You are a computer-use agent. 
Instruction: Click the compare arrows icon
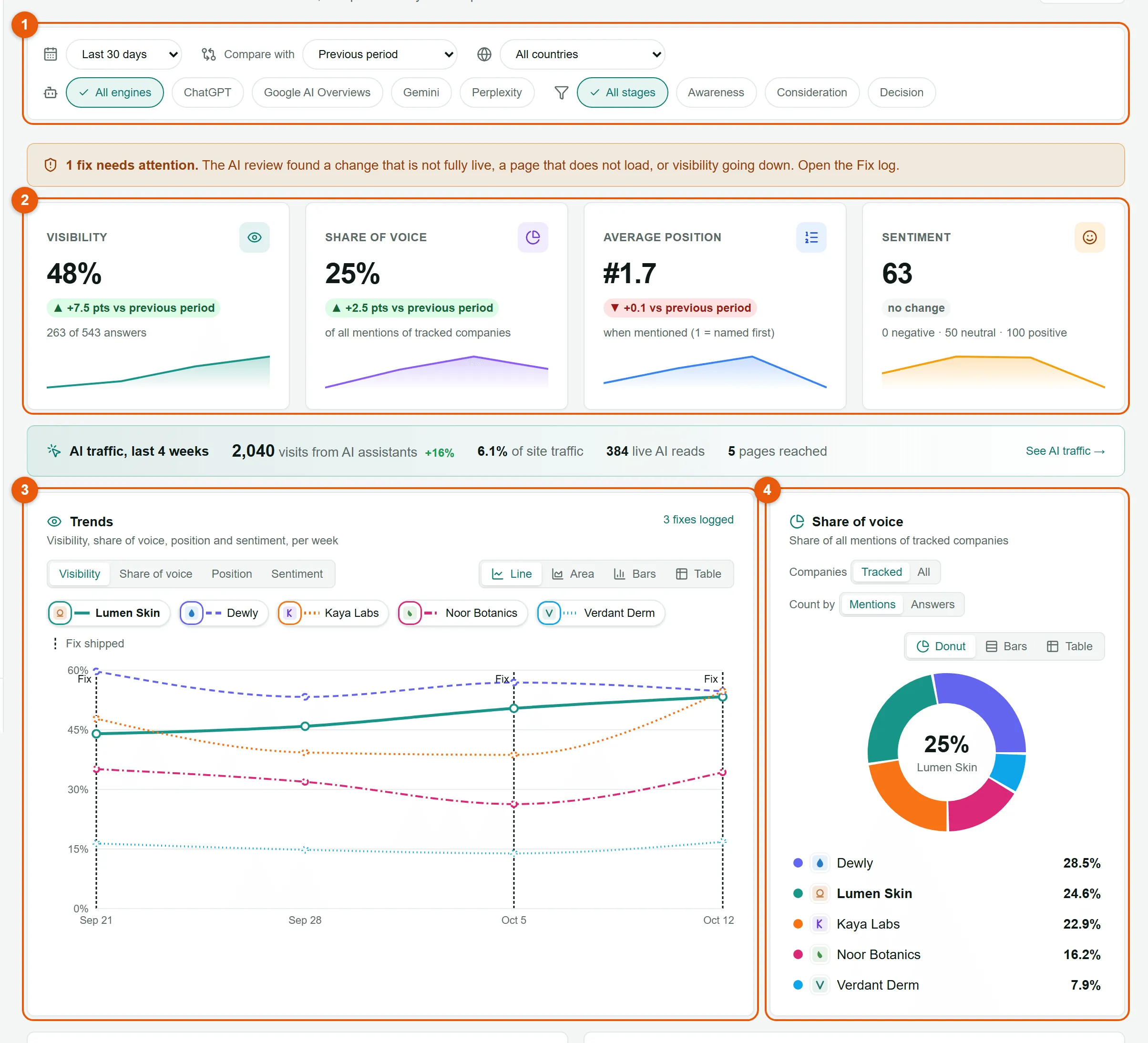point(208,54)
